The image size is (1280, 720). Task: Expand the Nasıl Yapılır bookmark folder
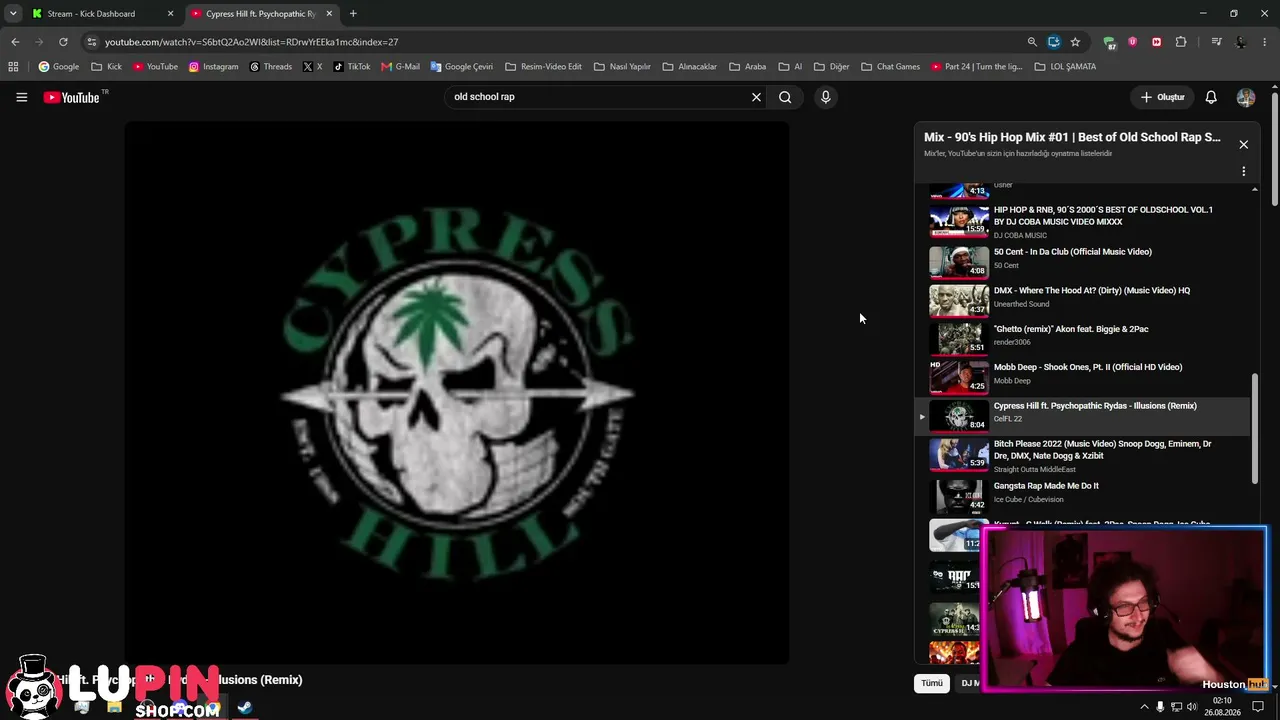[x=622, y=67]
